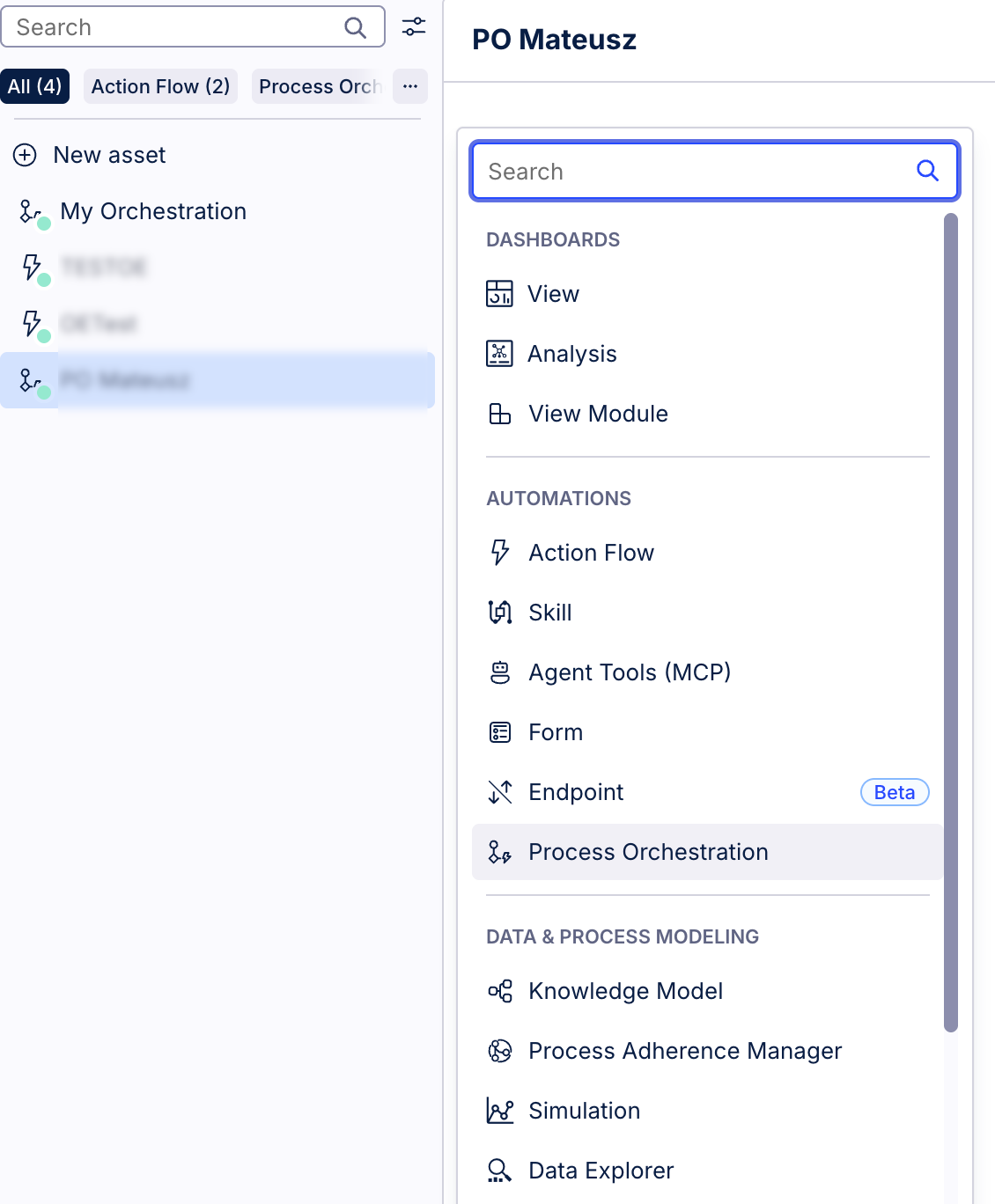Click the Skill icon in automations
The width and height of the screenshot is (995, 1204).
500,613
